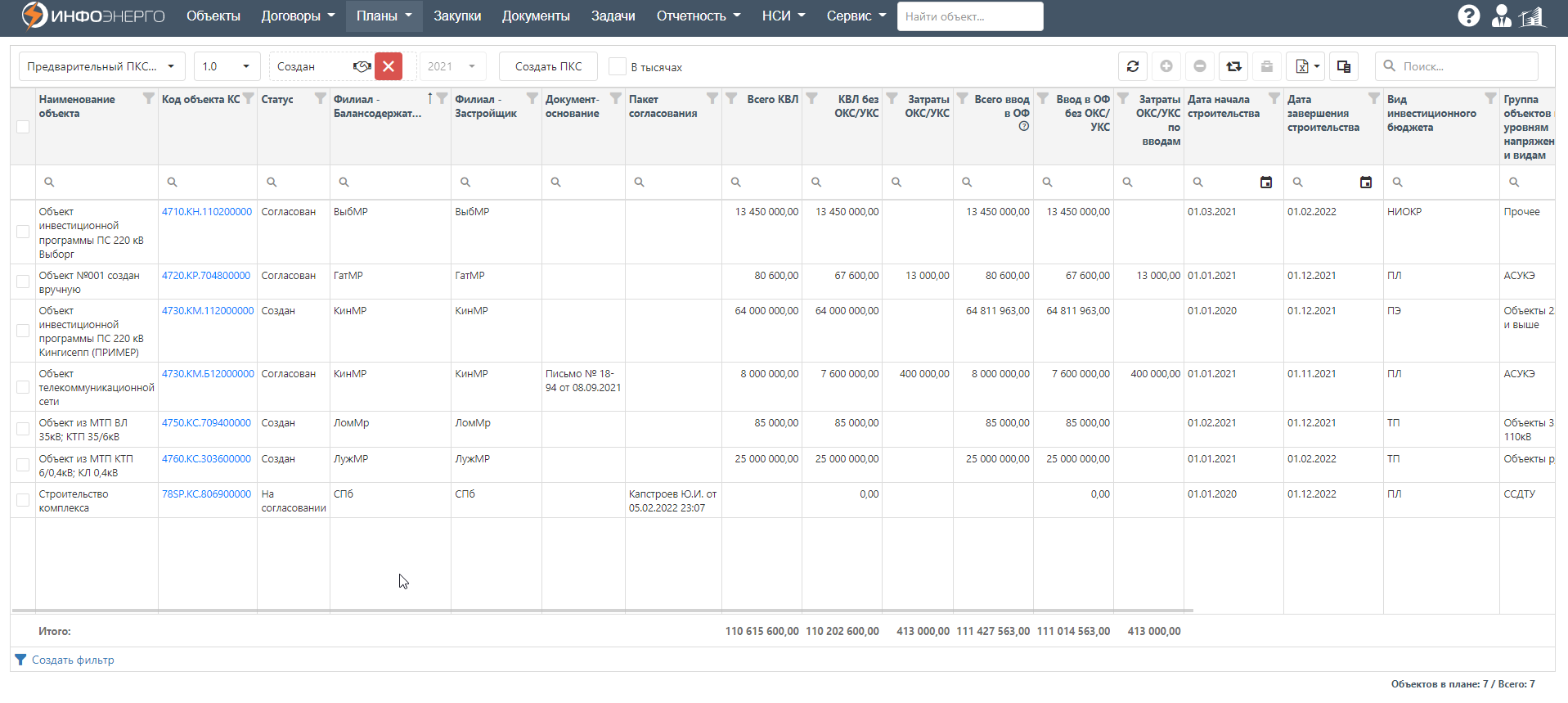Open filter for Филиал - Застройщик column
This screenshot has width=1568, height=703.
tap(532, 98)
